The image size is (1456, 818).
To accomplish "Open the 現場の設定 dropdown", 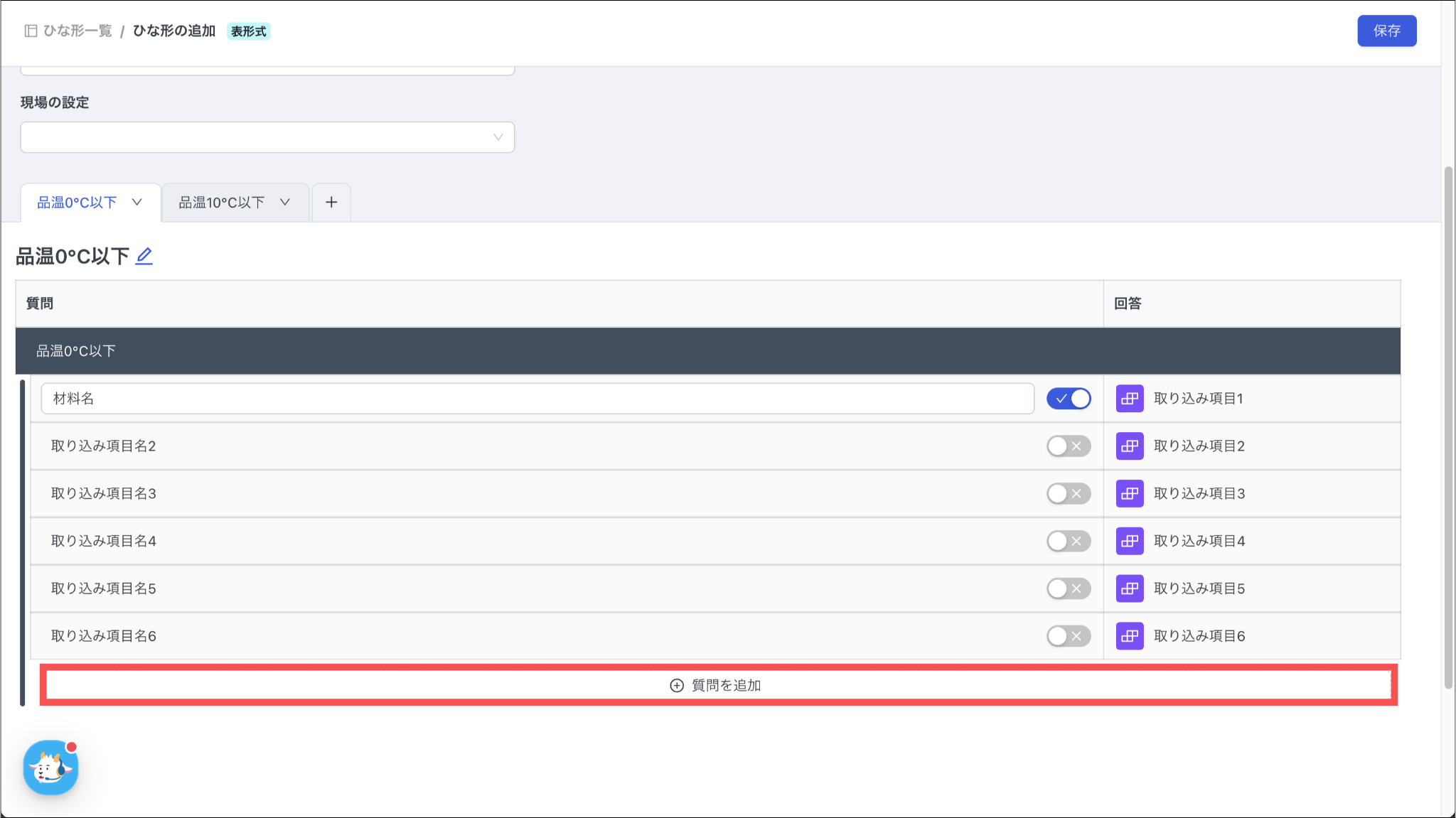I will 267,137.
